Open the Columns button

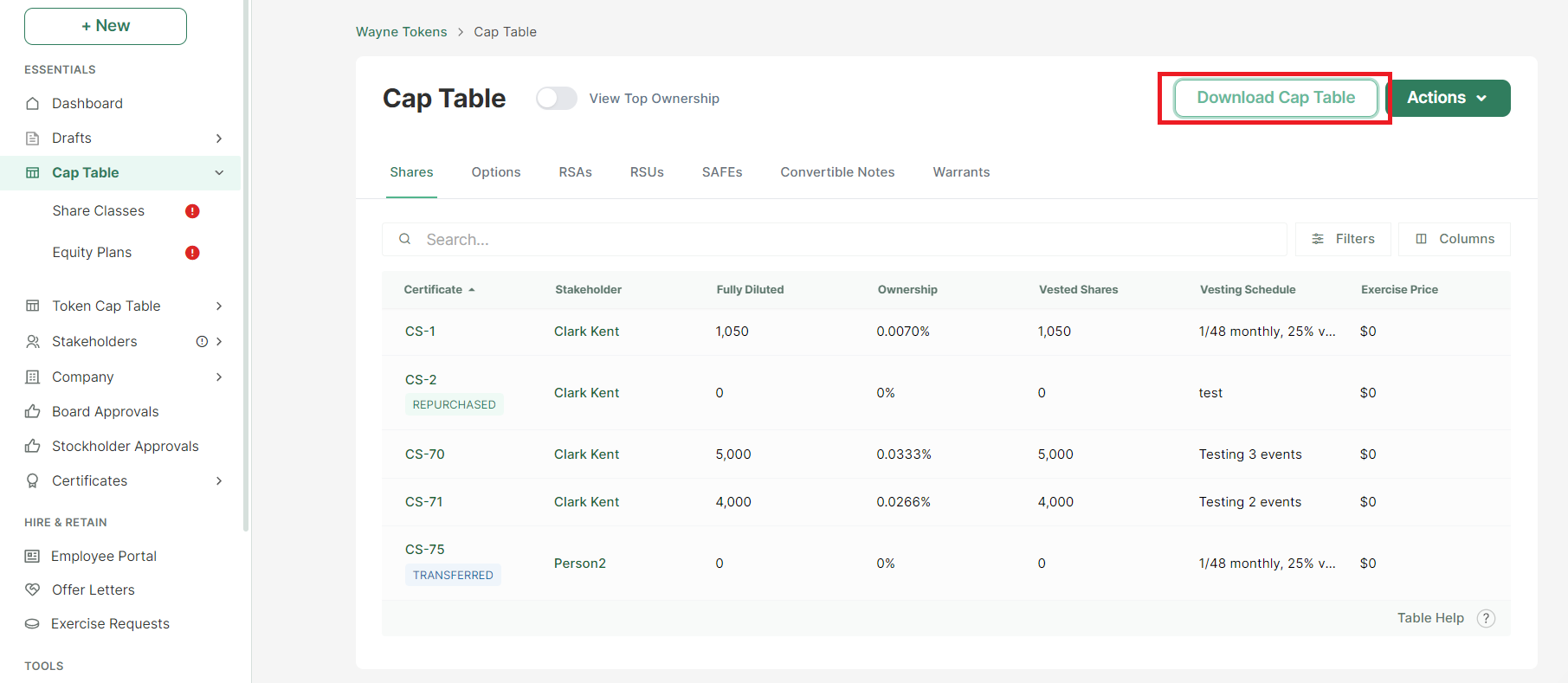[x=1455, y=239]
